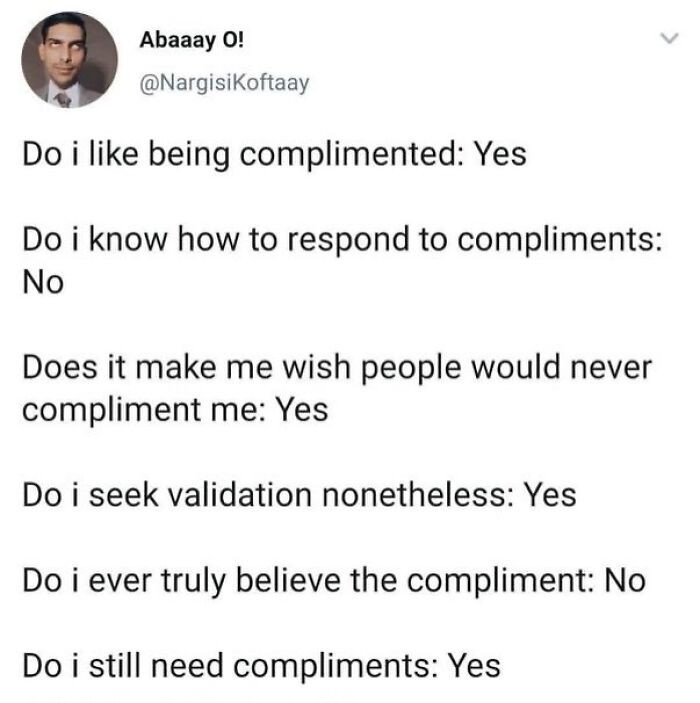
Task: Click the "Do i know how to respond" line
Action: 341,241
